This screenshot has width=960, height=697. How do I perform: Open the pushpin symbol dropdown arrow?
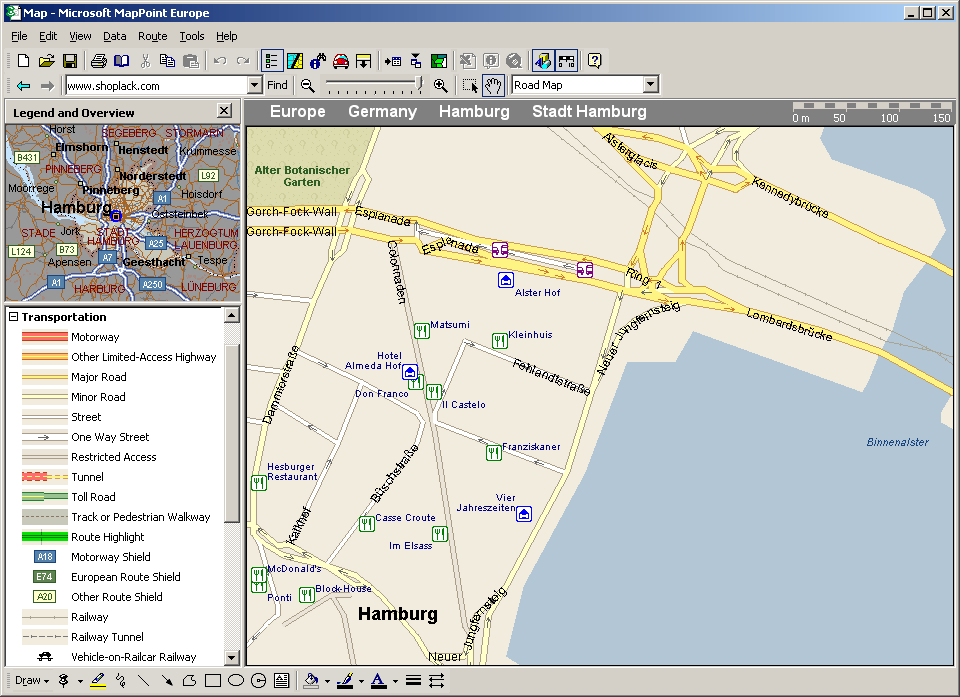[x=80, y=681]
